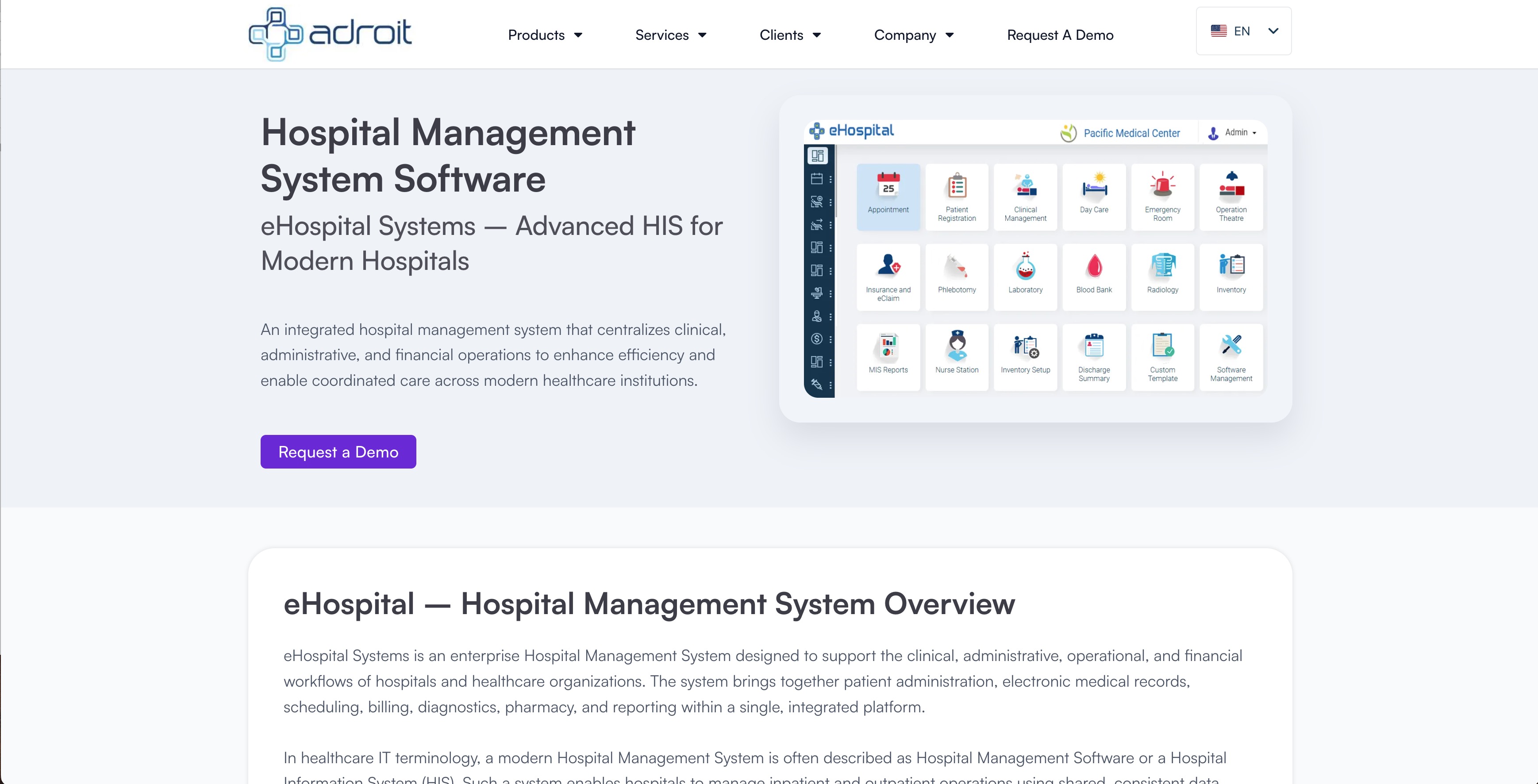
Task: Click Request A Demo in the navigation bar
Action: 1060,35
